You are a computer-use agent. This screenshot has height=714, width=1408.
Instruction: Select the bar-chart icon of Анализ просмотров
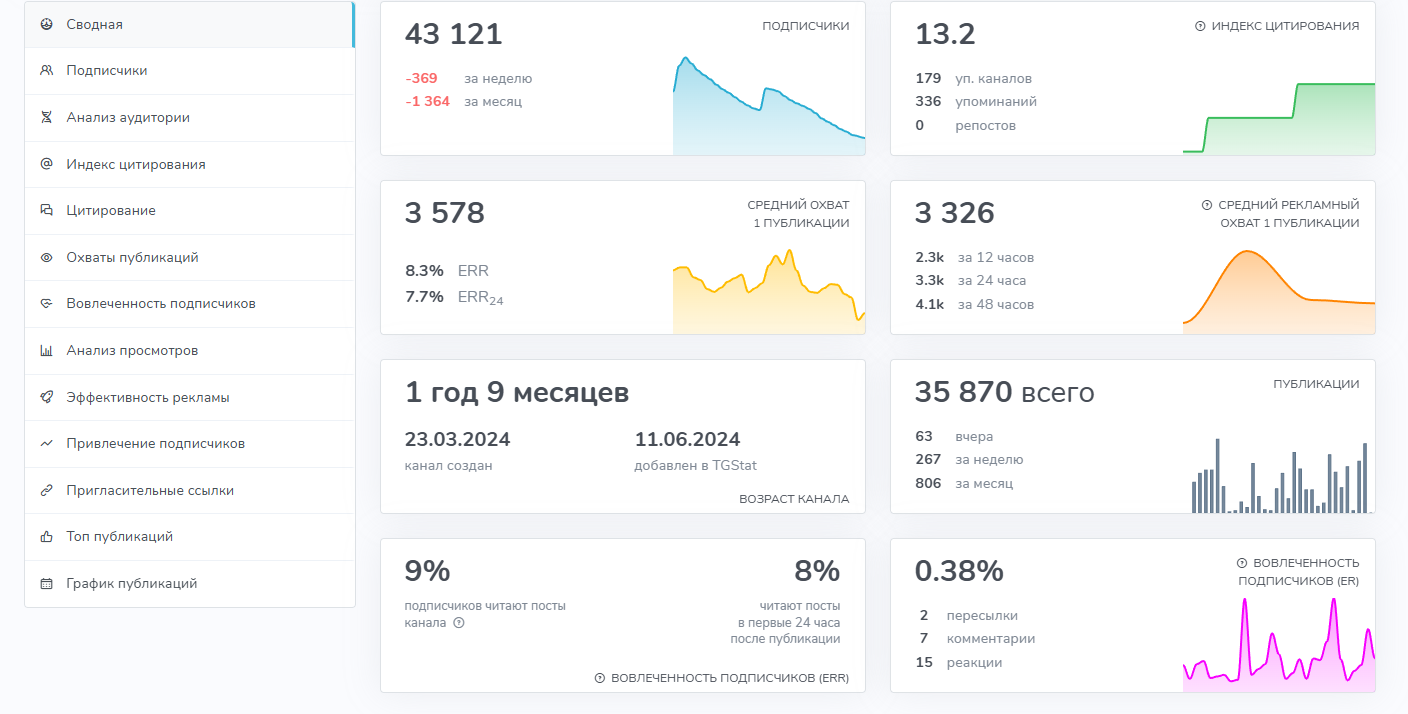(x=44, y=350)
